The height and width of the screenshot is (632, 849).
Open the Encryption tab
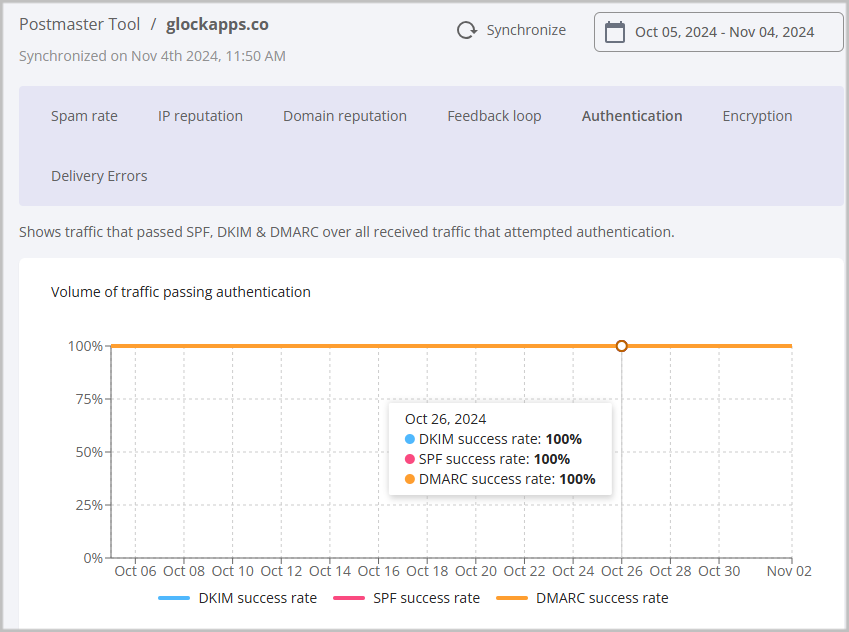tap(757, 116)
